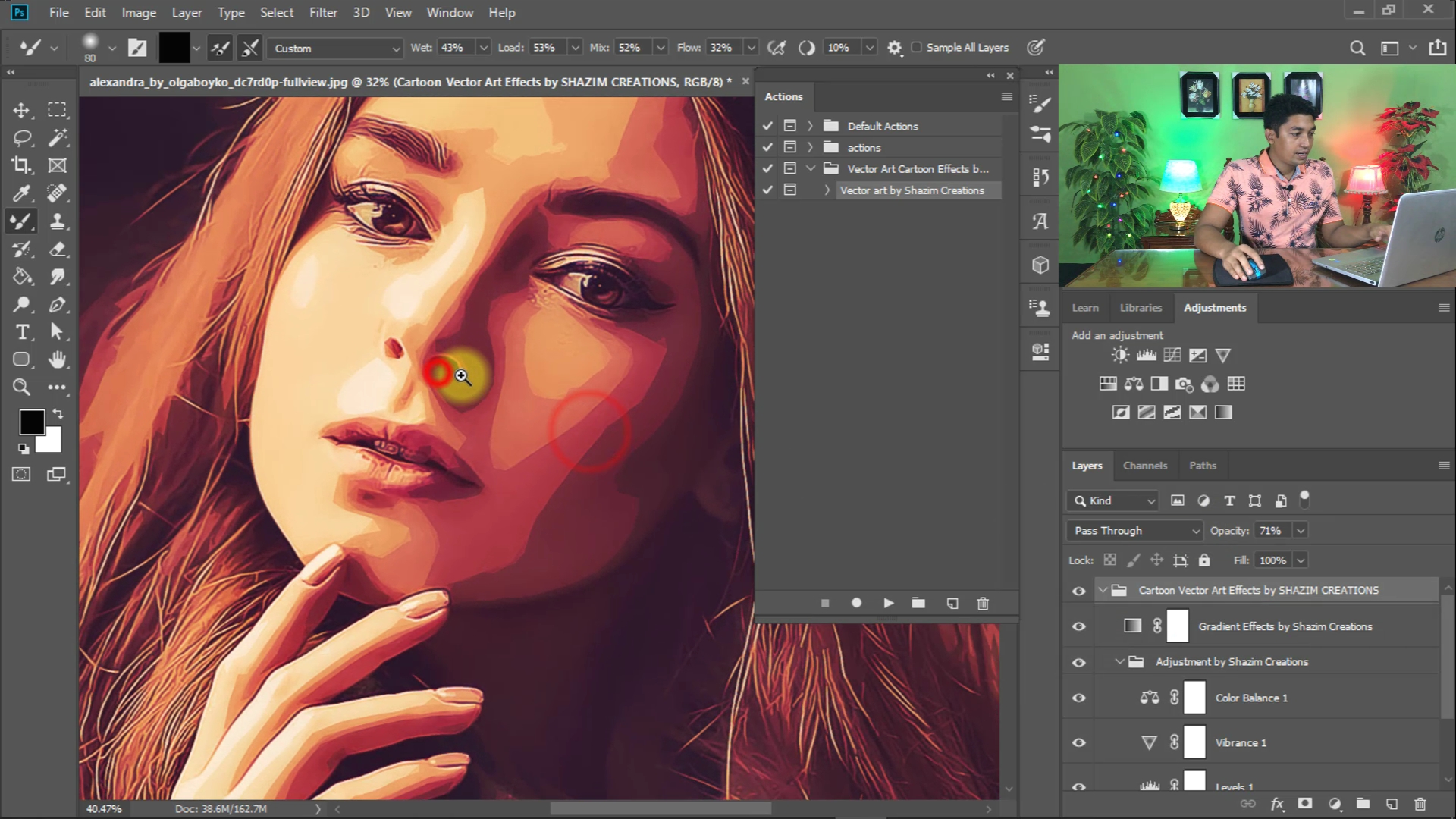Add a Brightness/Contrast adjustment
Screen dimensions: 1456x819
click(1119, 355)
